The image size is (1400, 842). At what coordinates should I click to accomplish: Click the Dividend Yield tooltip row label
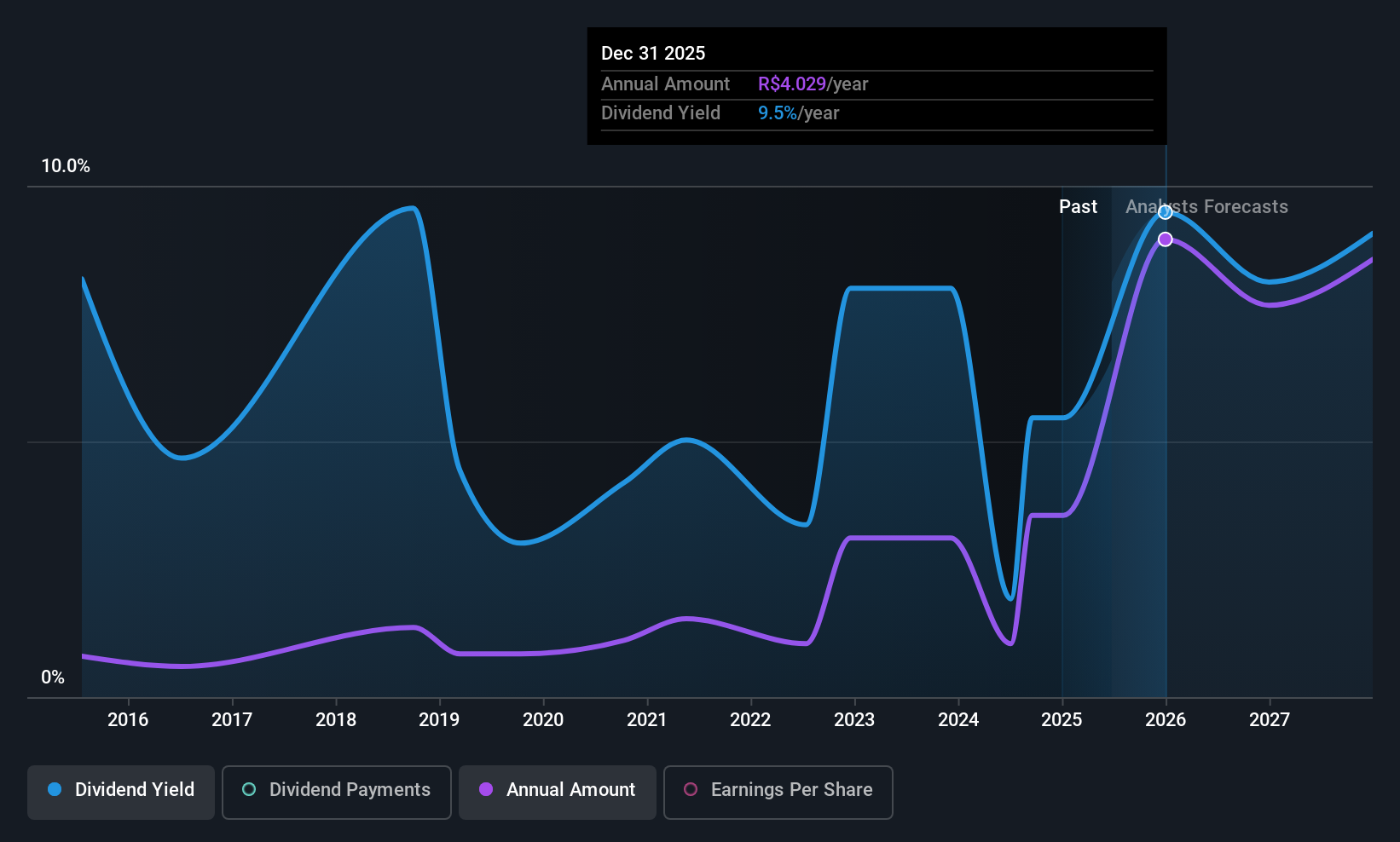(661, 113)
